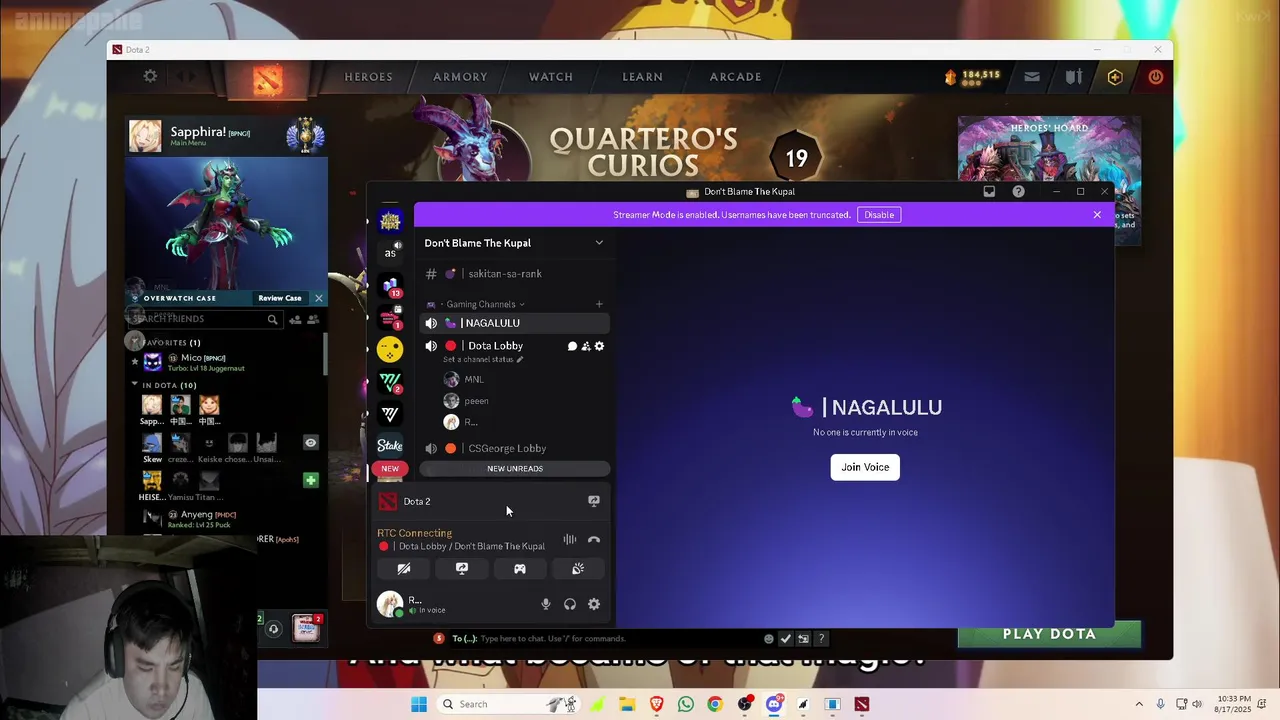Click the green plus invite icon

click(311, 480)
